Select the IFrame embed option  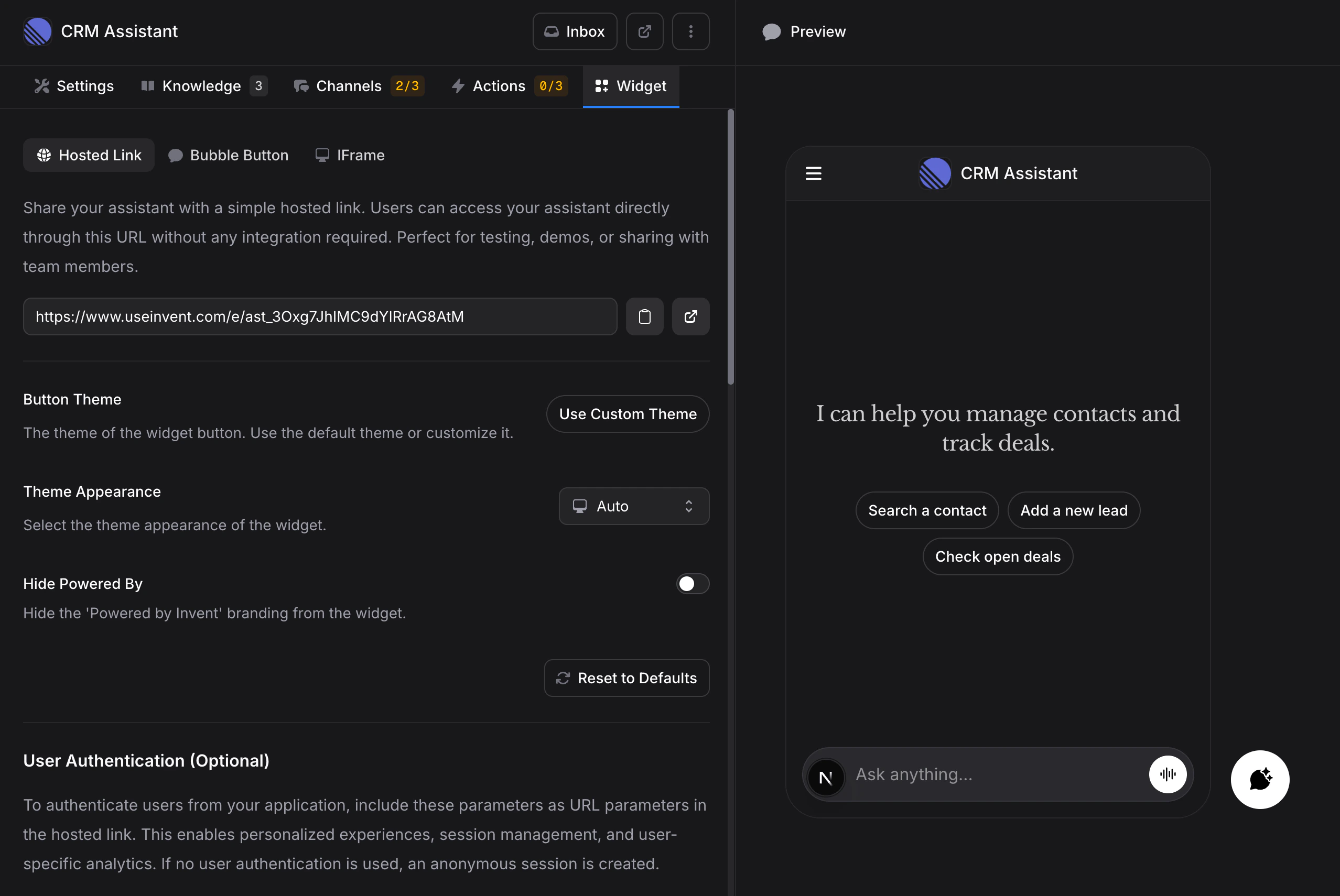pyautogui.click(x=350, y=155)
